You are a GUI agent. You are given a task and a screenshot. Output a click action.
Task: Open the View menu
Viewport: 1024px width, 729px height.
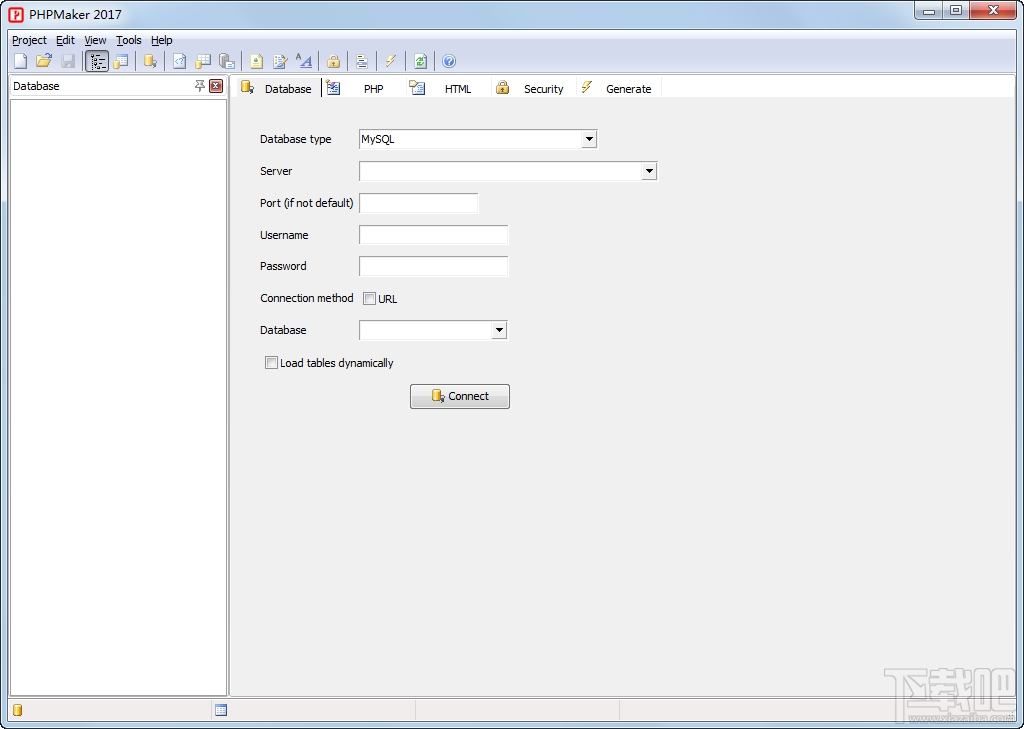pyautogui.click(x=95, y=40)
